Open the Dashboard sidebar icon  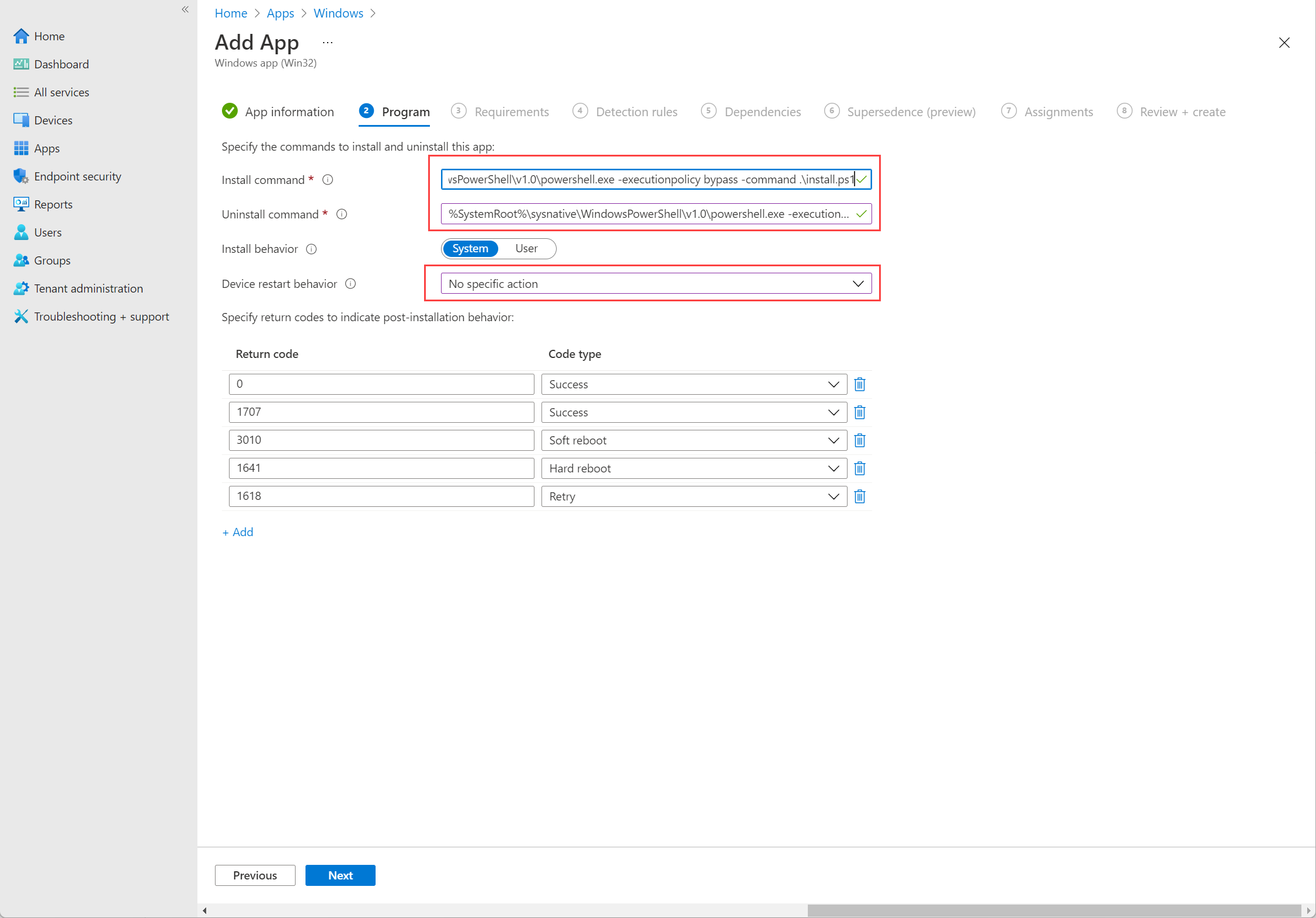(21, 64)
